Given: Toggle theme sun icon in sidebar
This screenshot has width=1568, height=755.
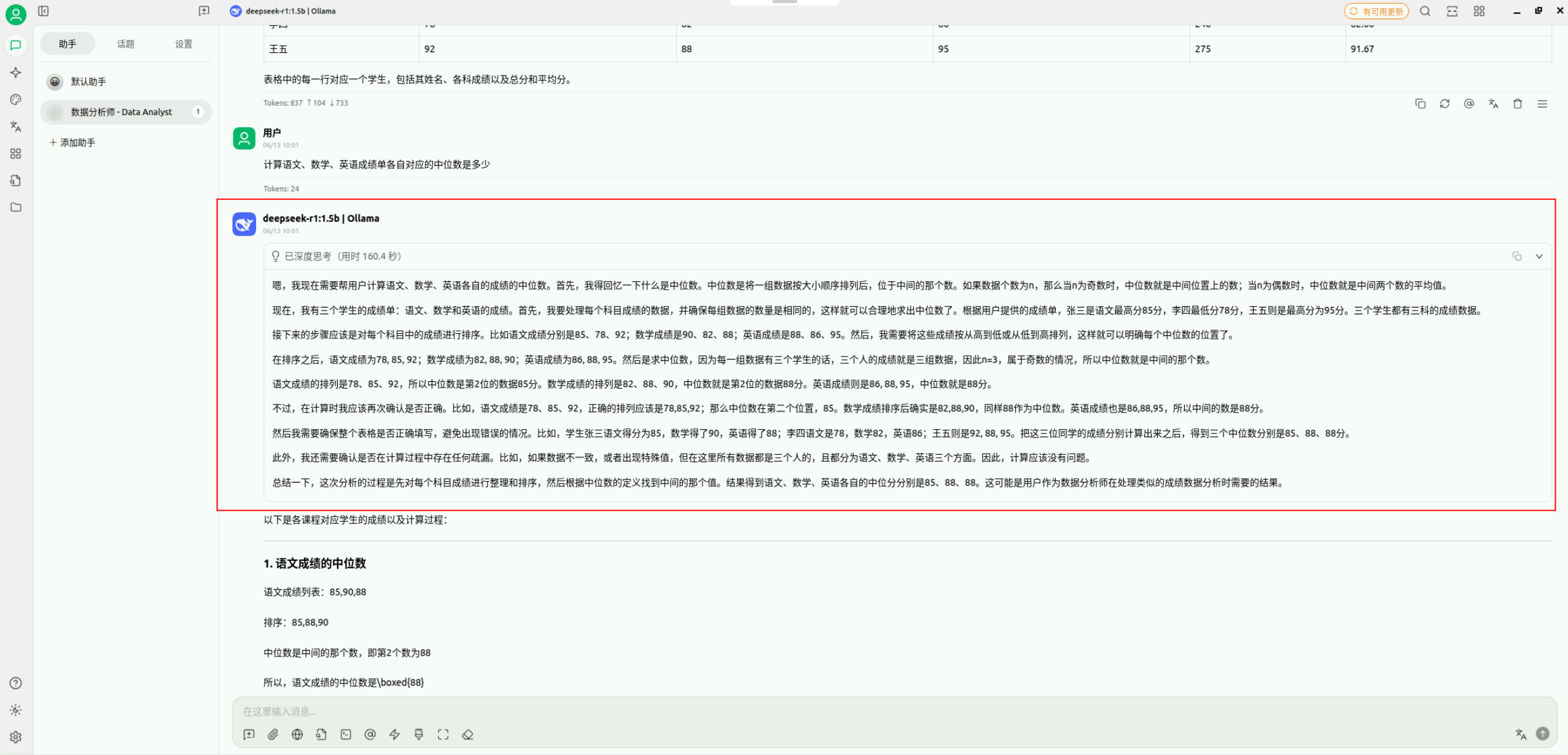Looking at the screenshot, I should click(16, 710).
